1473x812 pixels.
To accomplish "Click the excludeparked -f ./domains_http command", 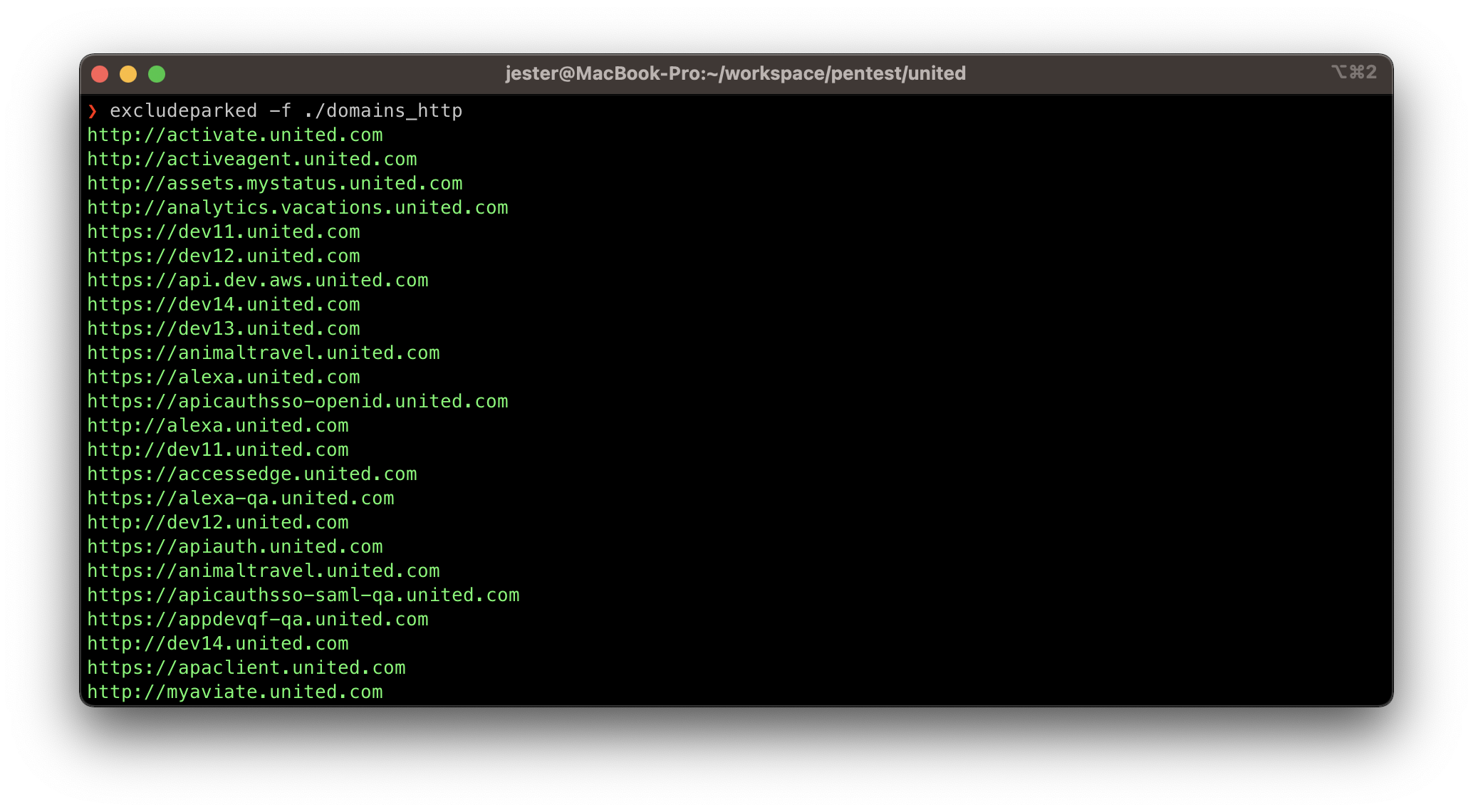I will pyautogui.click(x=286, y=111).
